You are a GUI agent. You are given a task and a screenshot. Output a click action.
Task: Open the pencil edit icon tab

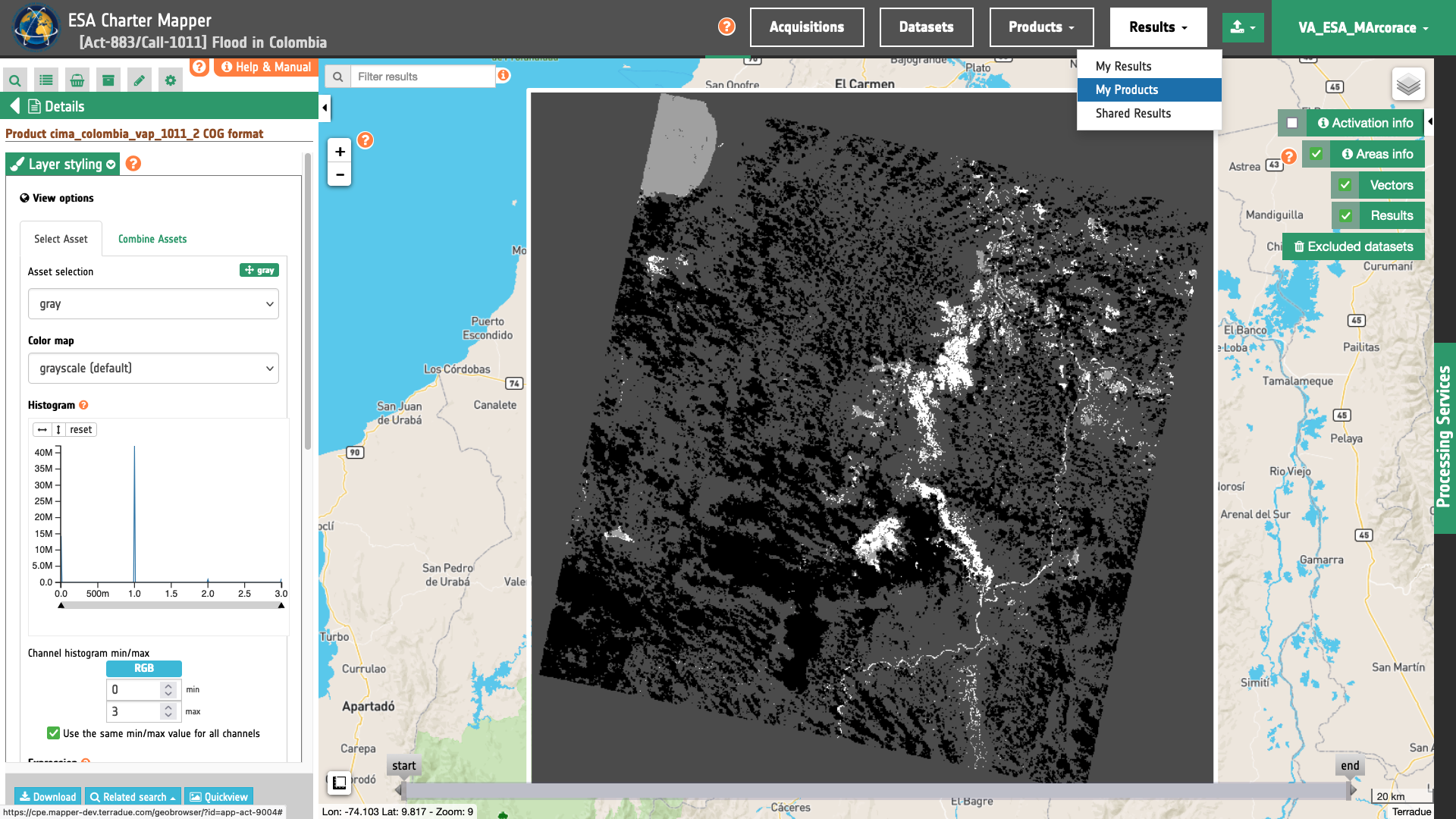(x=140, y=80)
